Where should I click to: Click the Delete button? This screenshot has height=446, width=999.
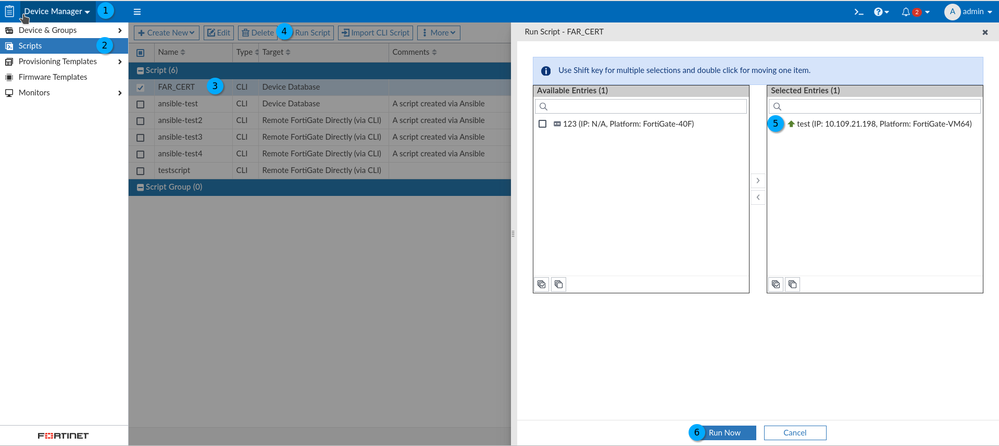(257, 32)
